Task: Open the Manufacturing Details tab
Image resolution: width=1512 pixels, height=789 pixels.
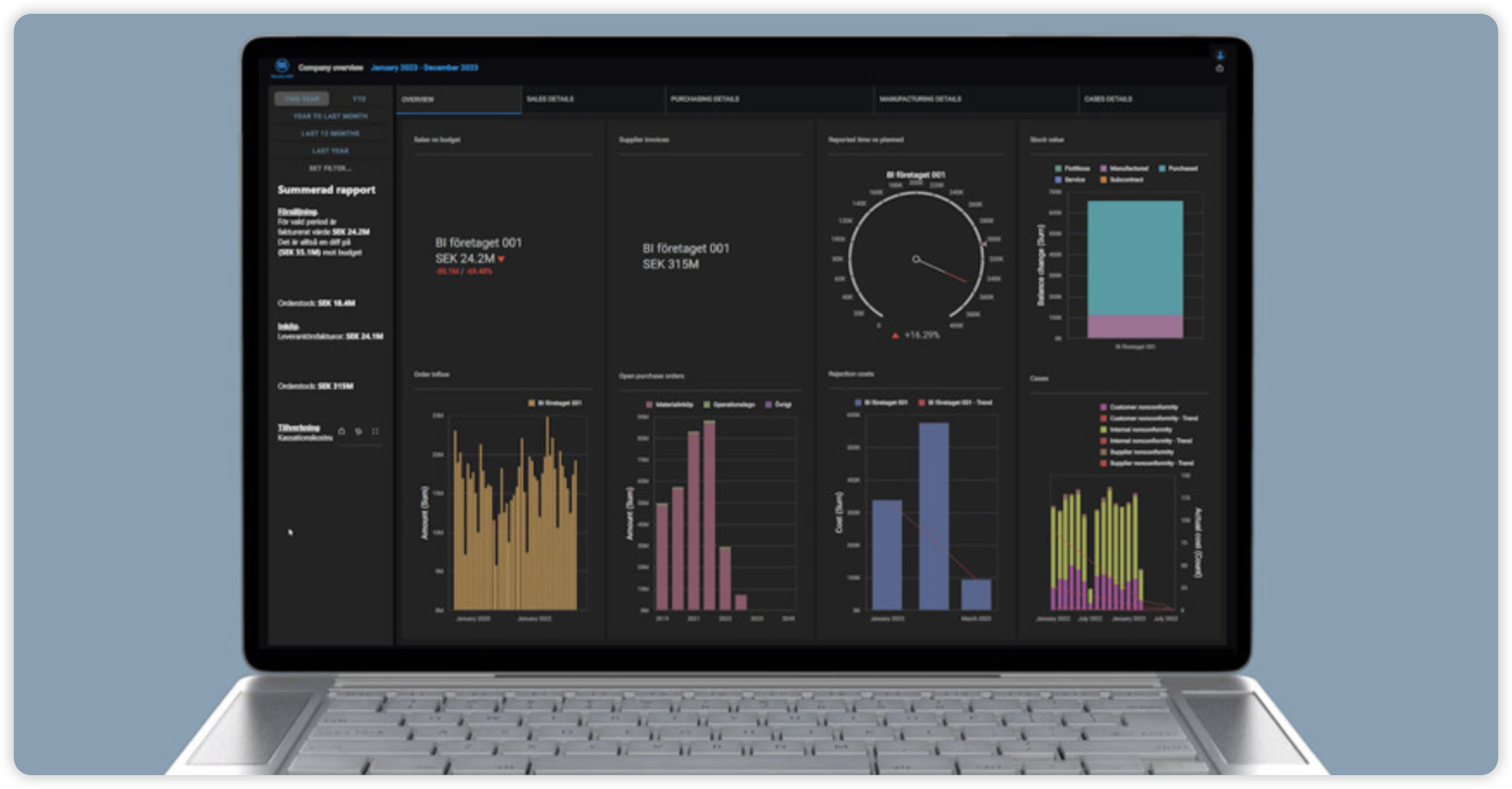Action: click(919, 99)
